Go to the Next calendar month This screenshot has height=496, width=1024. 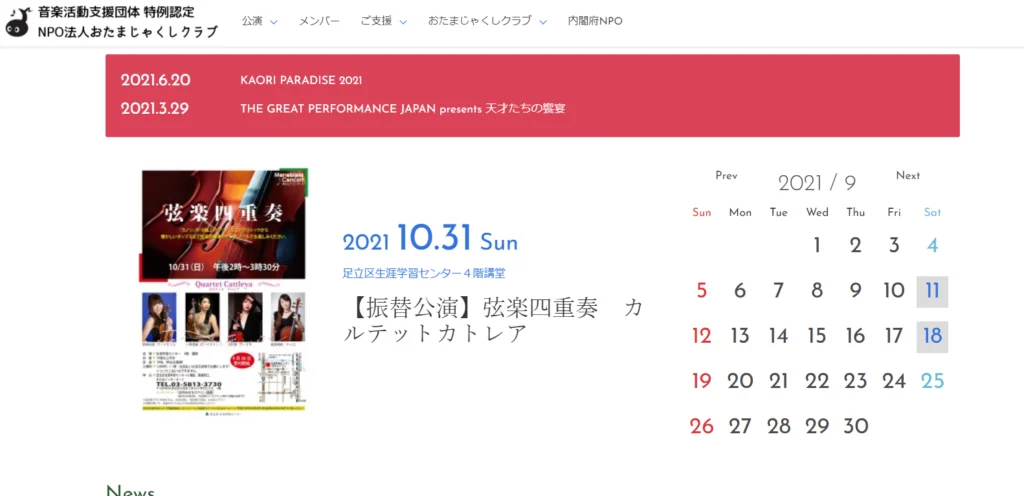(908, 176)
